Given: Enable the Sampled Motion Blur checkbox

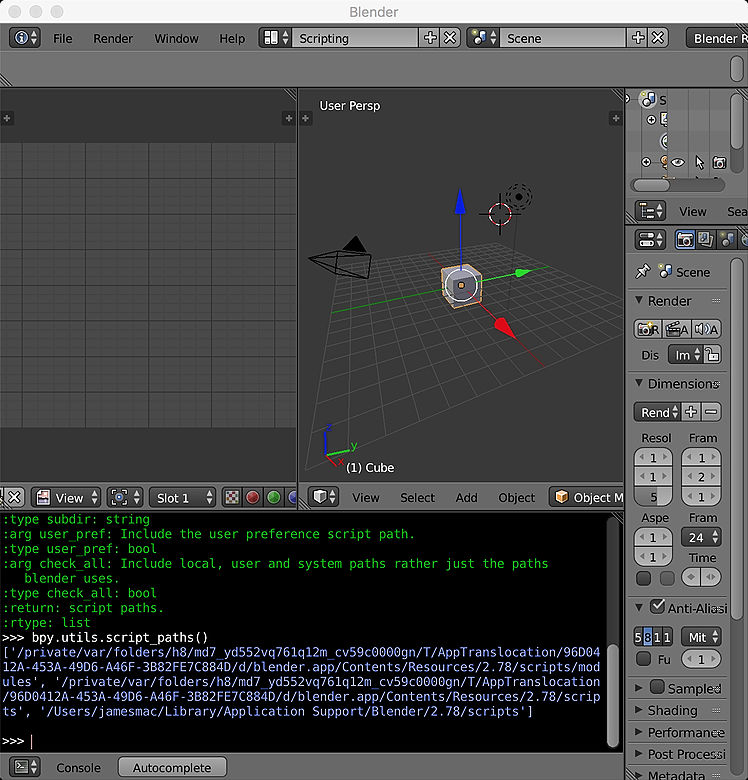Looking at the screenshot, I should 657,687.
